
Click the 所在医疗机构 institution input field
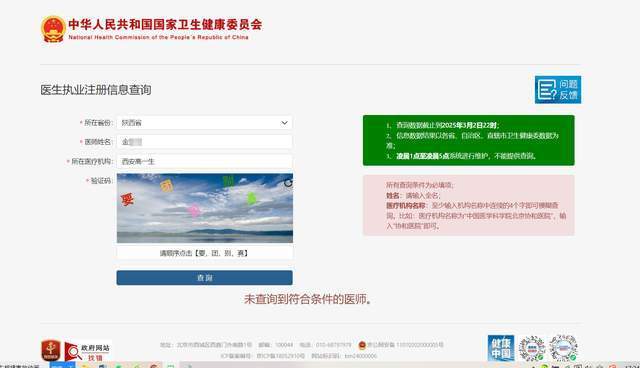tap(204, 162)
